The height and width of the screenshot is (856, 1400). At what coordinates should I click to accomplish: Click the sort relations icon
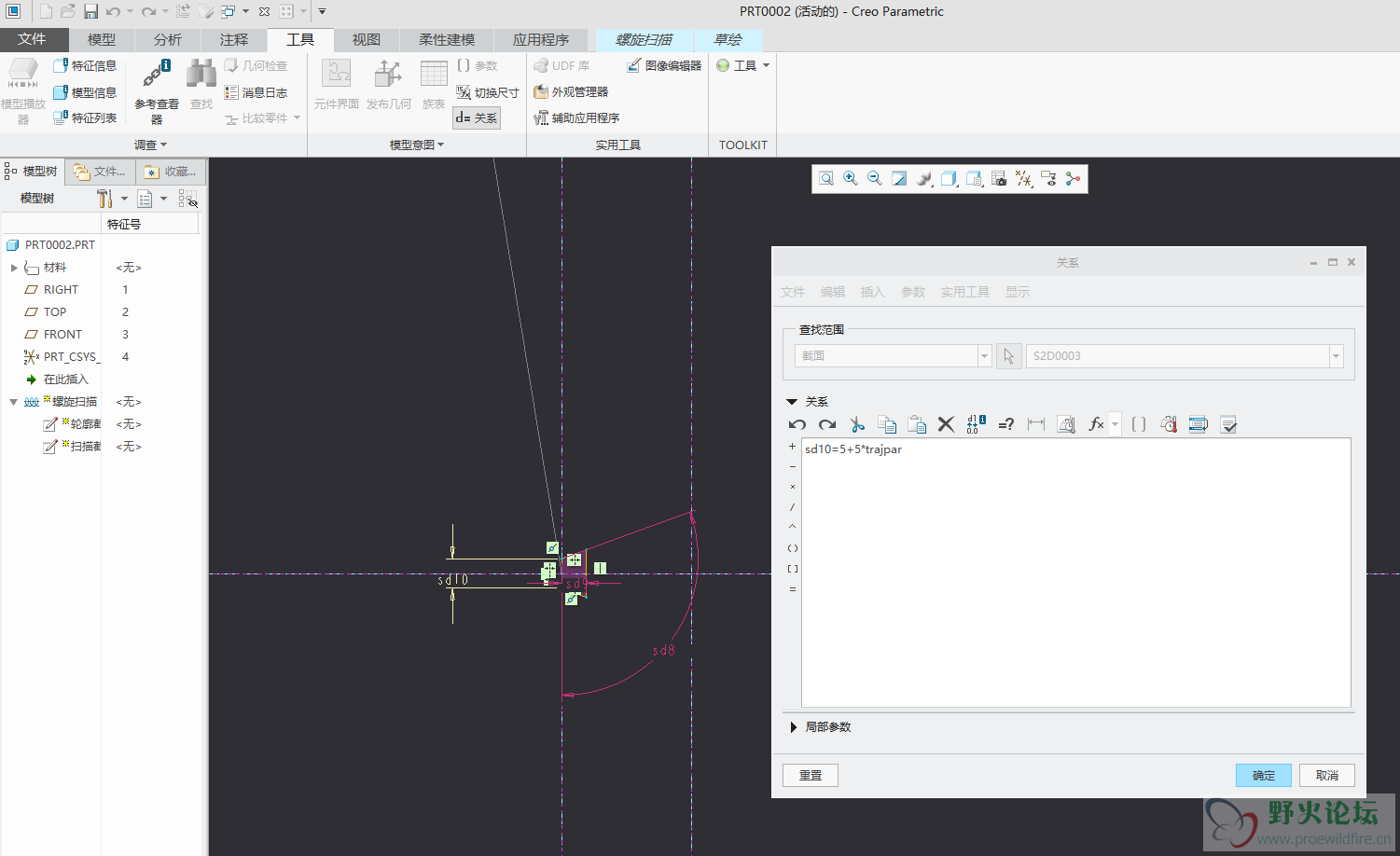1199,425
